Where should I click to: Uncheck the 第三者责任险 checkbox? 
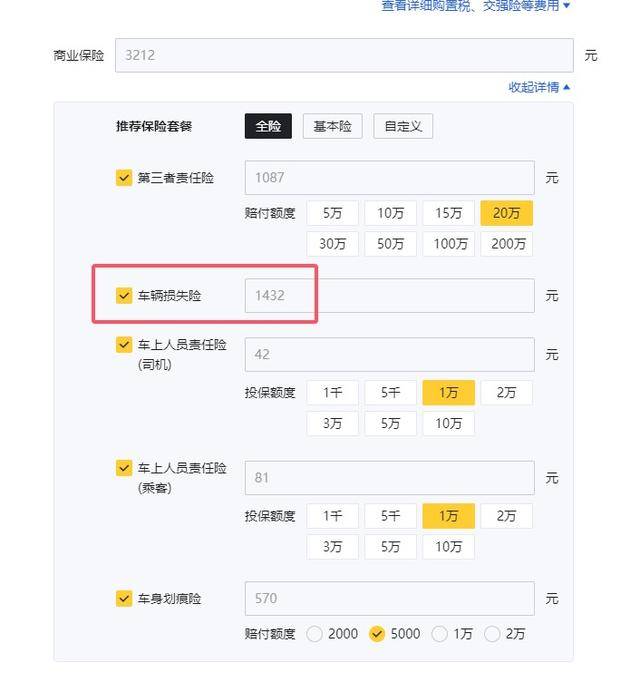[x=124, y=177]
